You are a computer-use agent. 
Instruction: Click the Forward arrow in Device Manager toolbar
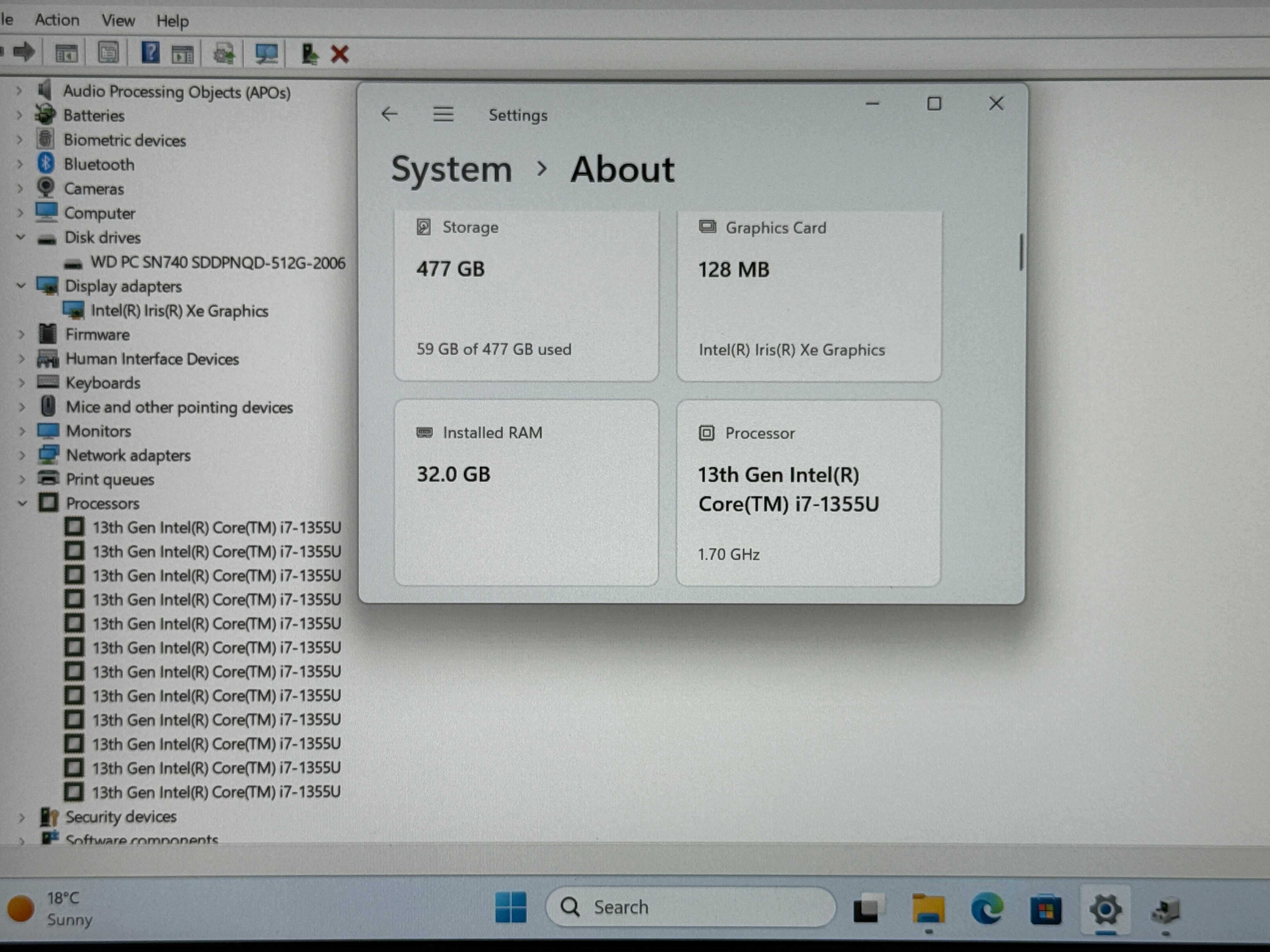(x=24, y=52)
